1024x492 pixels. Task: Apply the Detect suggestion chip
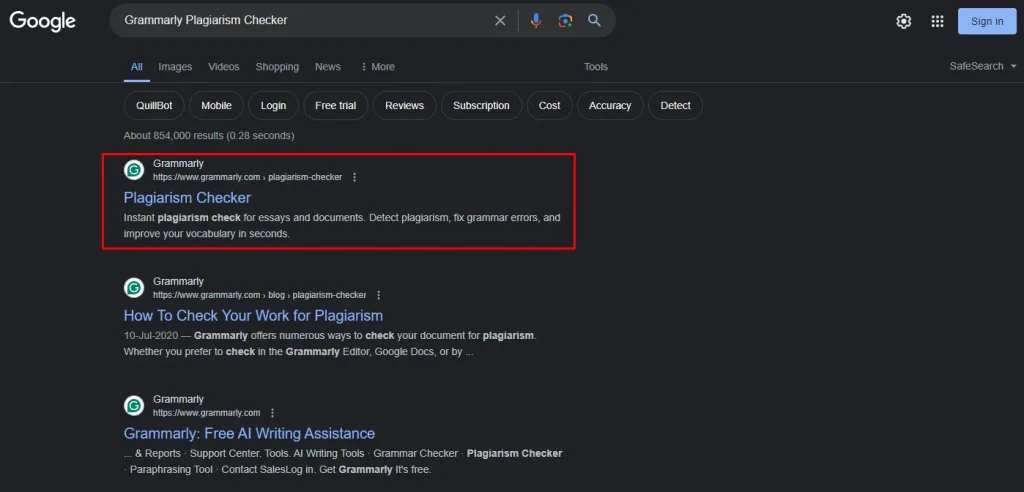point(675,105)
